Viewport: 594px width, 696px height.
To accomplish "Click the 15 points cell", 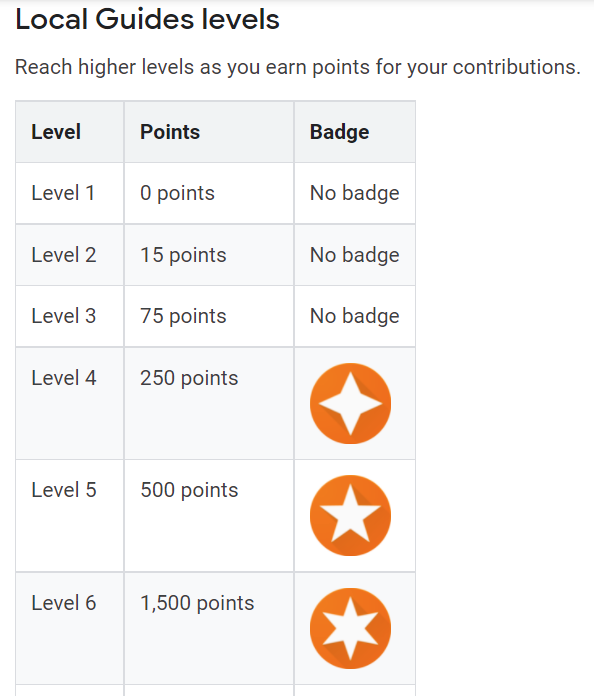I will (x=209, y=255).
